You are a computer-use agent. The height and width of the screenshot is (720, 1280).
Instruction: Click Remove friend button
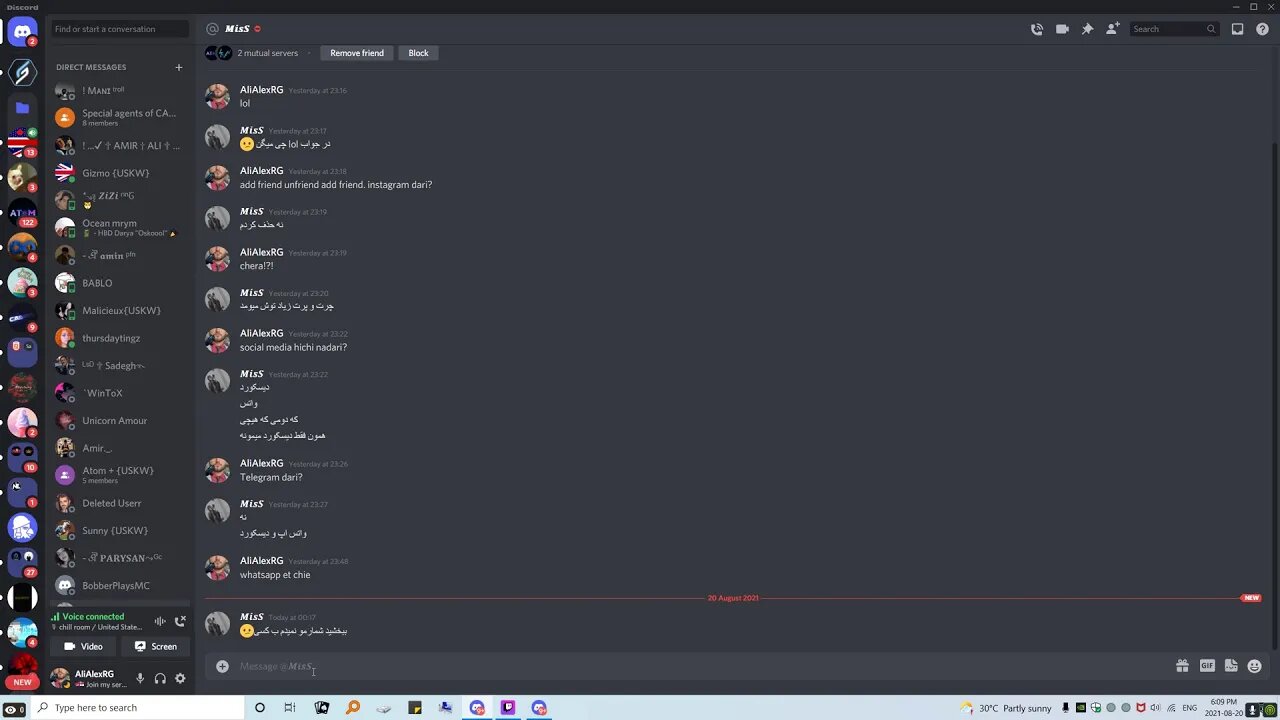(357, 53)
